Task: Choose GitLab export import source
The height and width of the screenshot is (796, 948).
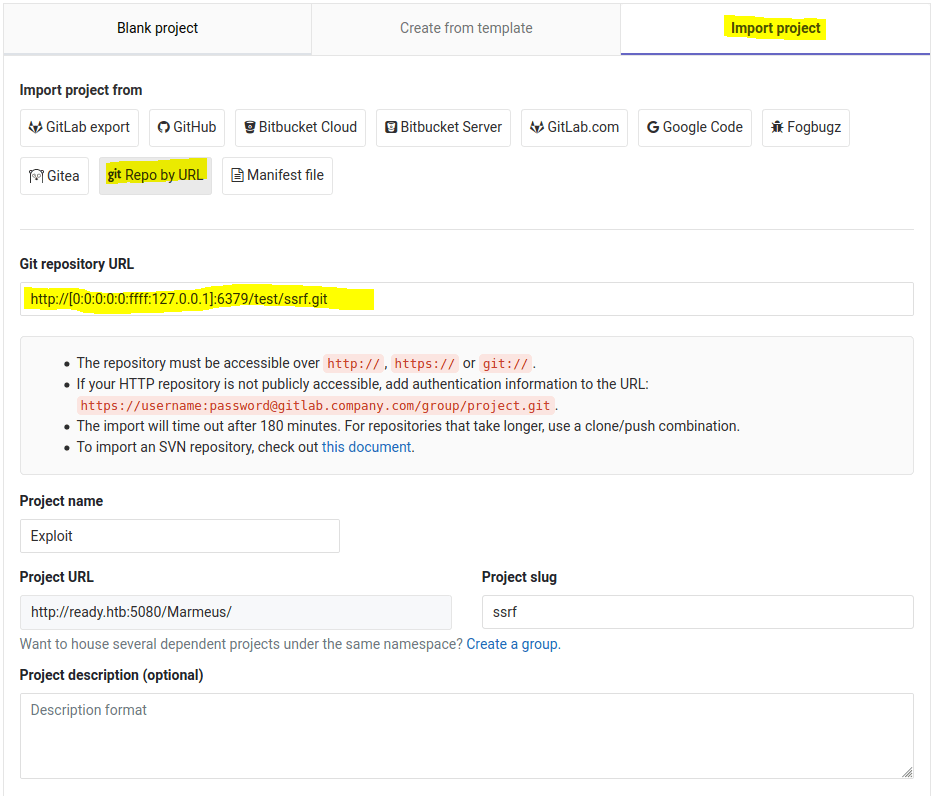Action: point(79,128)
